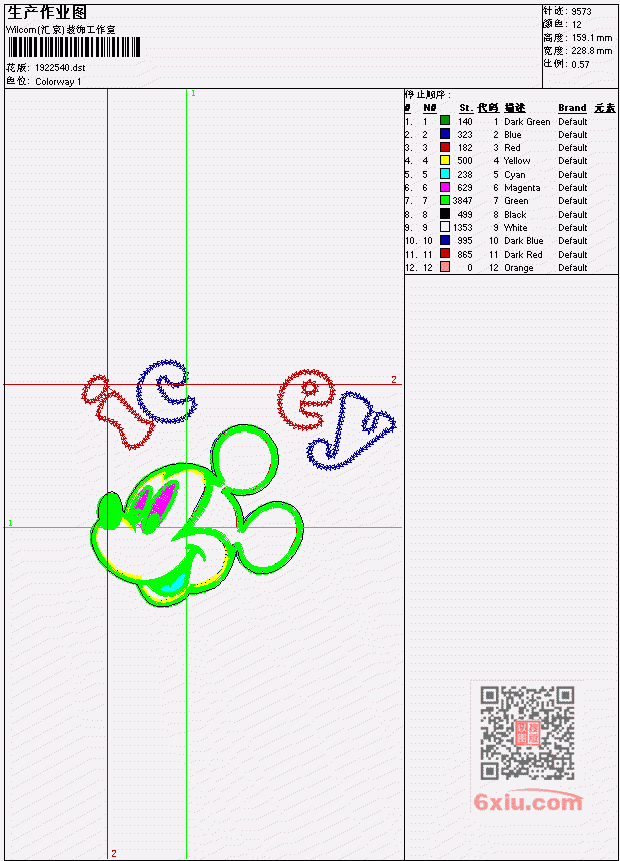Select the stitch count "1353" for White

click(462, 227)
